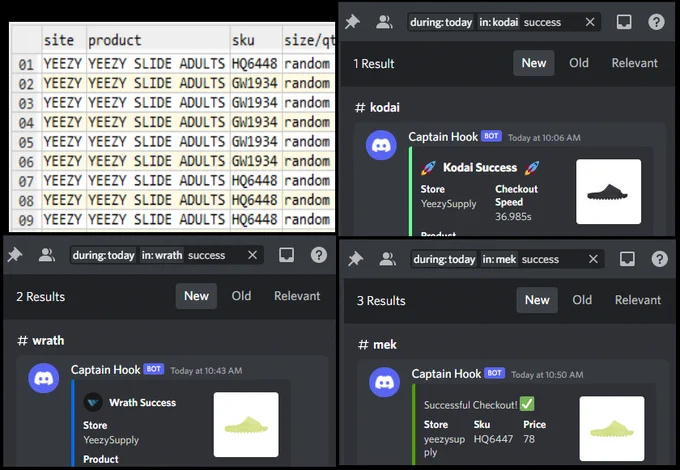
Task: Click Captain Hook username in mek message
Action: [446, 373]
